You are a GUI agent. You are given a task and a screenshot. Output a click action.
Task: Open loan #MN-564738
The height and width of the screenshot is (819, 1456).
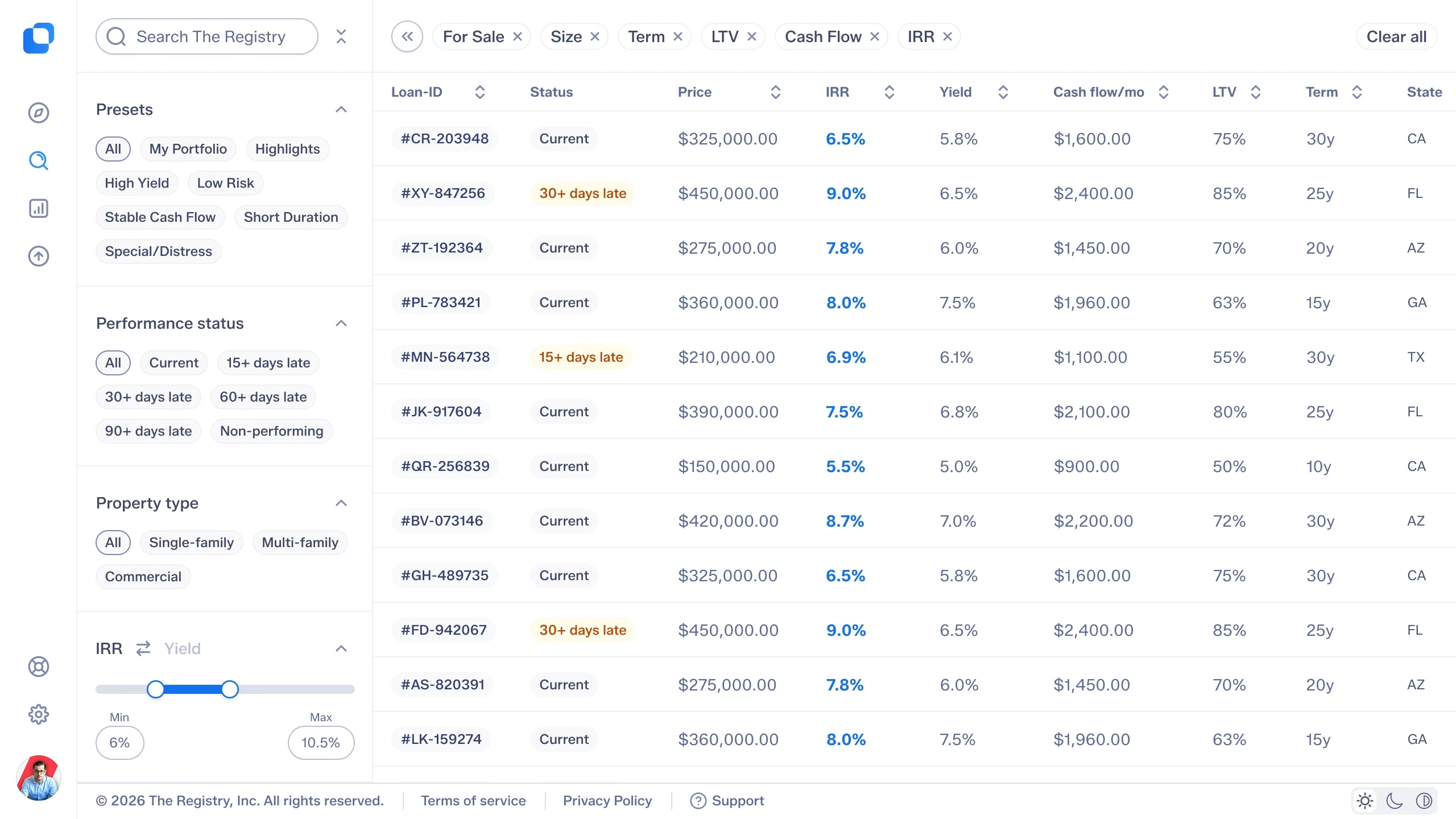445,357
